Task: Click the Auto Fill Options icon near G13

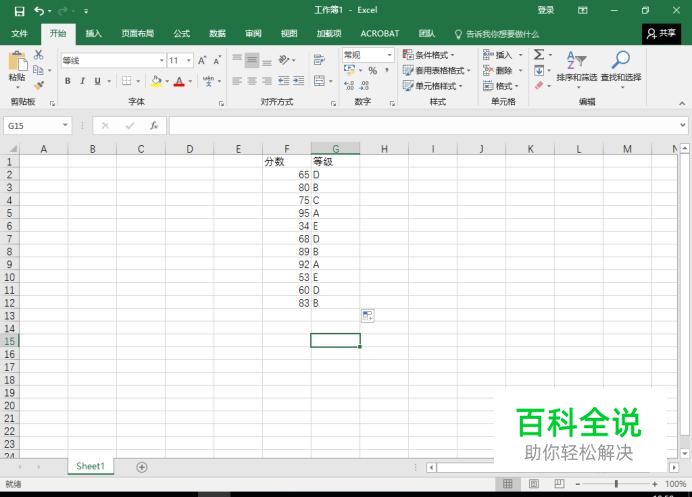Action: (368, 316)
